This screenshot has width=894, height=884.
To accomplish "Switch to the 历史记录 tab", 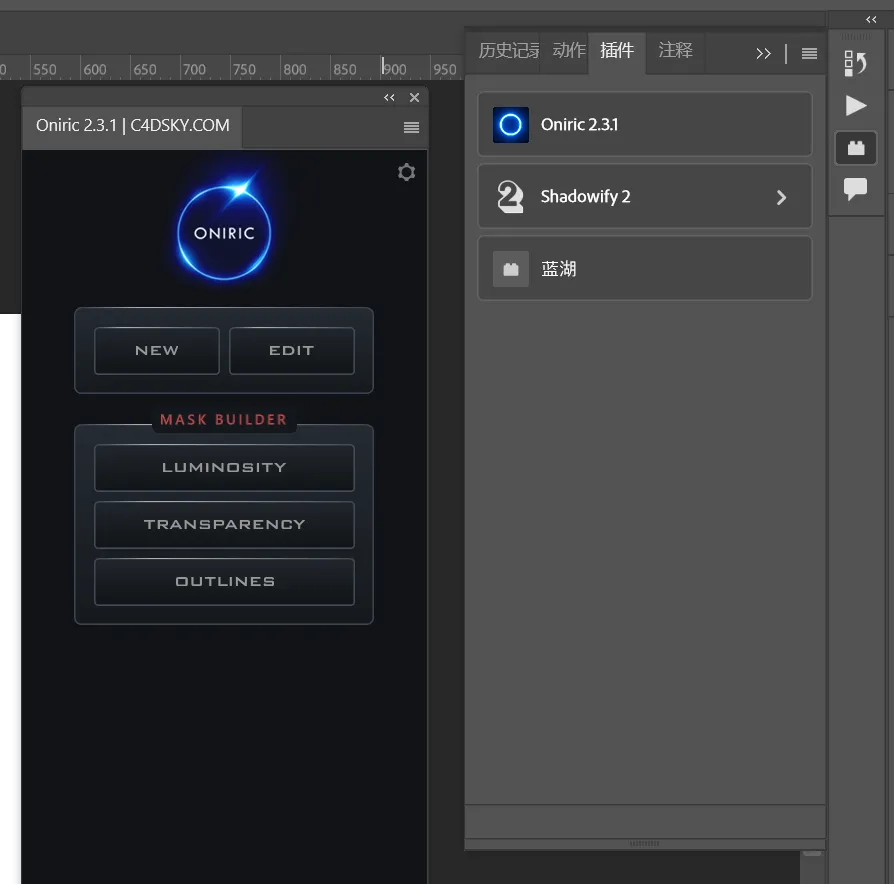I will [x=507, y=51].
